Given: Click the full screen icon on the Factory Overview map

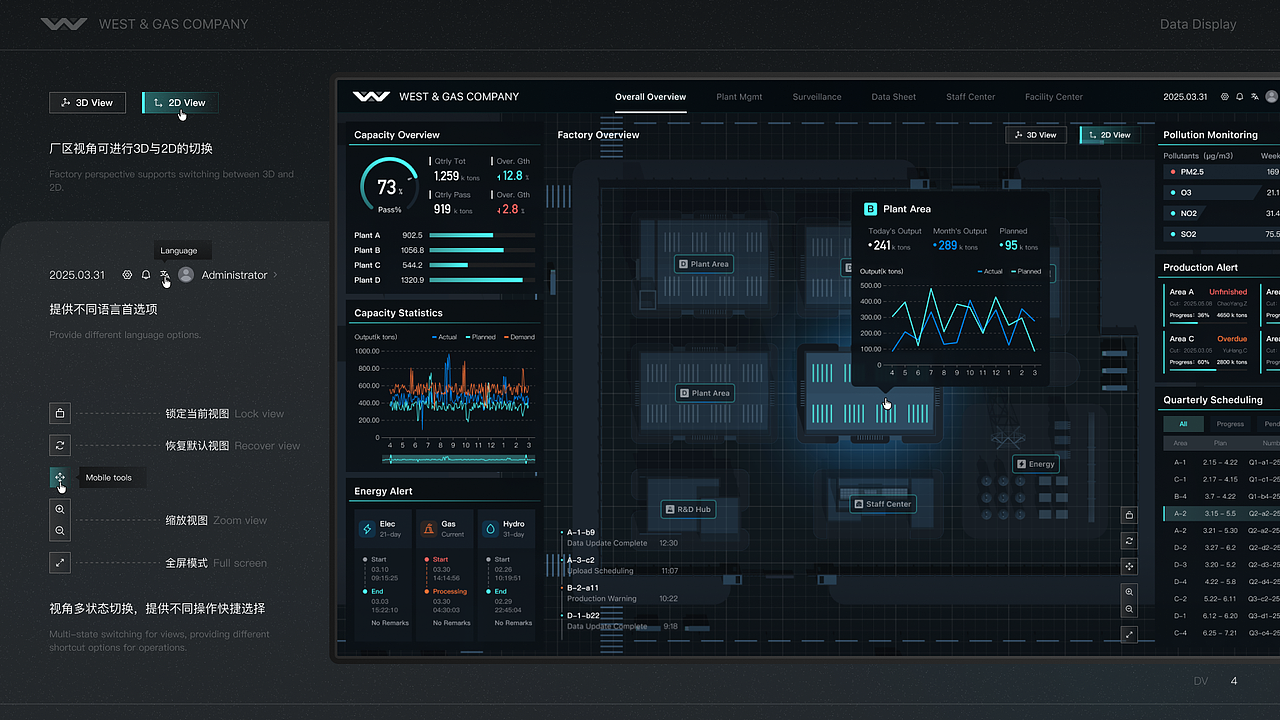Looking at the screenshot, I should (1129, 634).
